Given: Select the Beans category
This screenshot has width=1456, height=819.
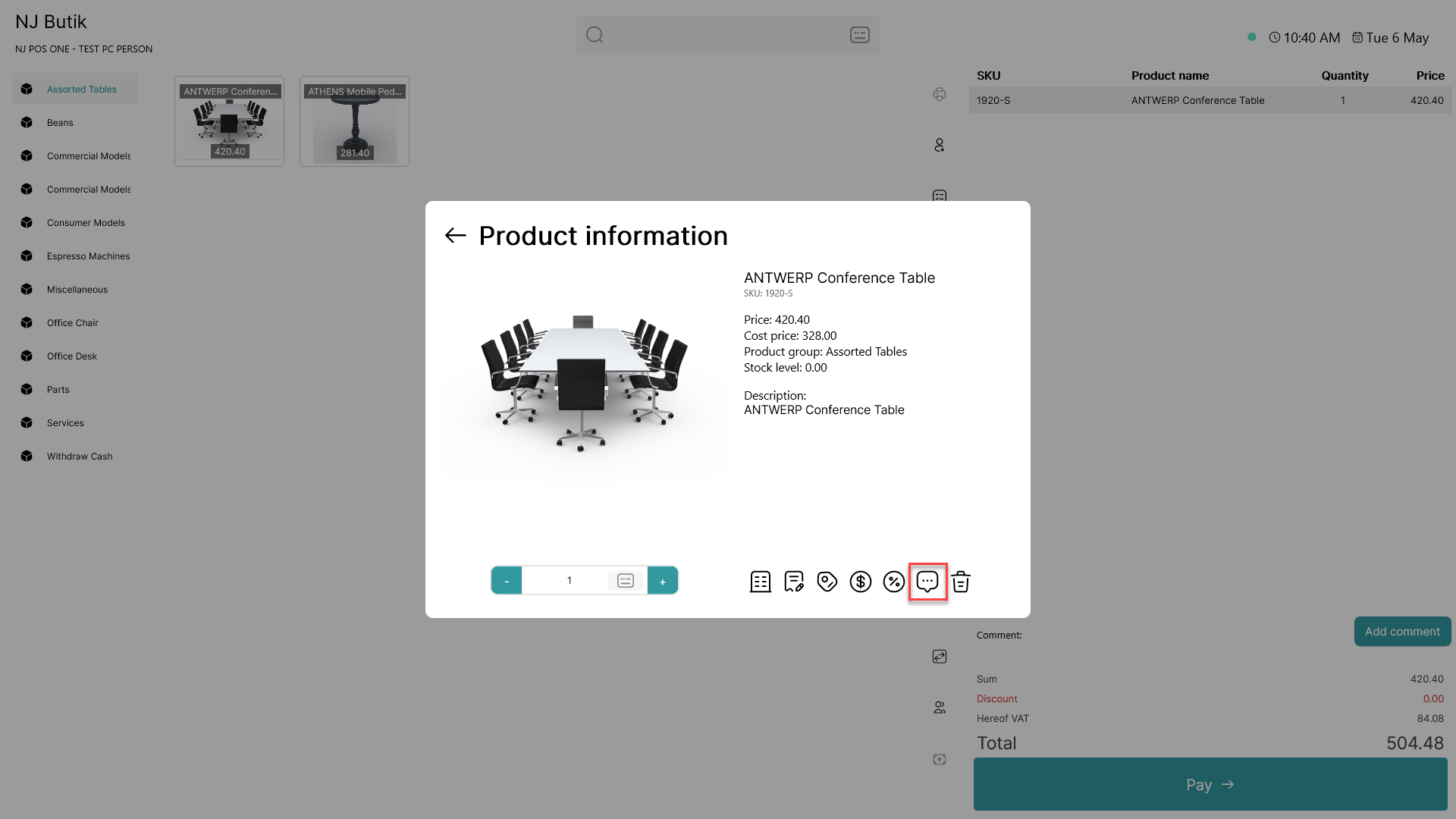Looking at the screenshot, I should 76,123.
